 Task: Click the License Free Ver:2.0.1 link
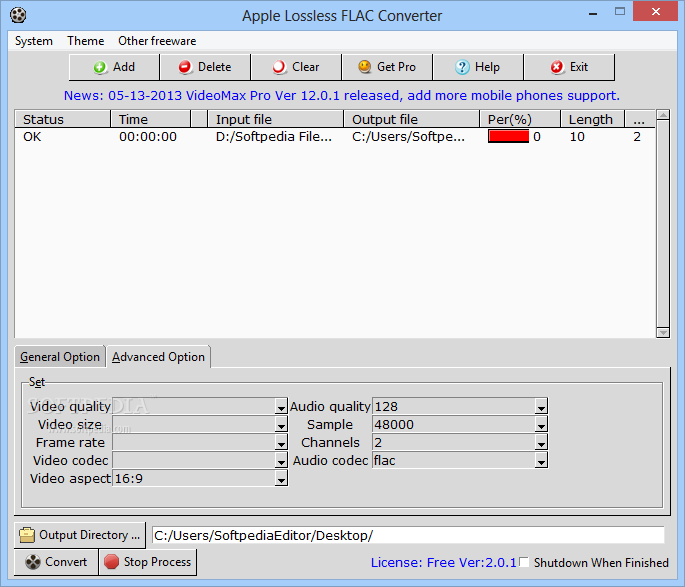tap(443, 563)
